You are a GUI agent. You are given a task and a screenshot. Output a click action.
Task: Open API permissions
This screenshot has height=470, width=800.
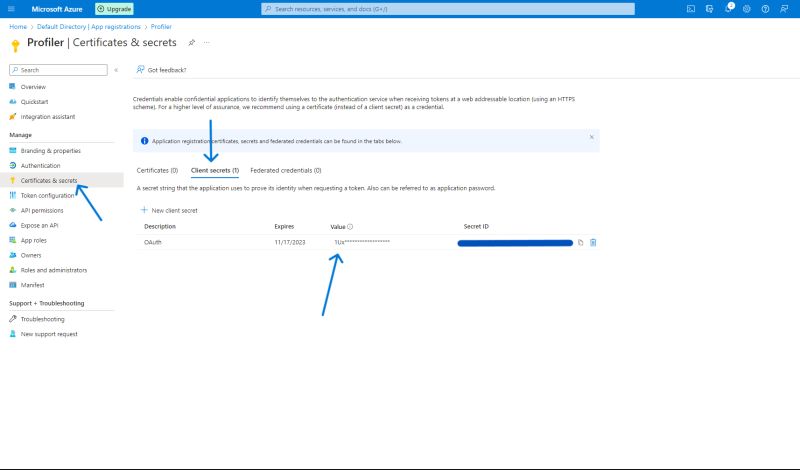tap(42, 210)
